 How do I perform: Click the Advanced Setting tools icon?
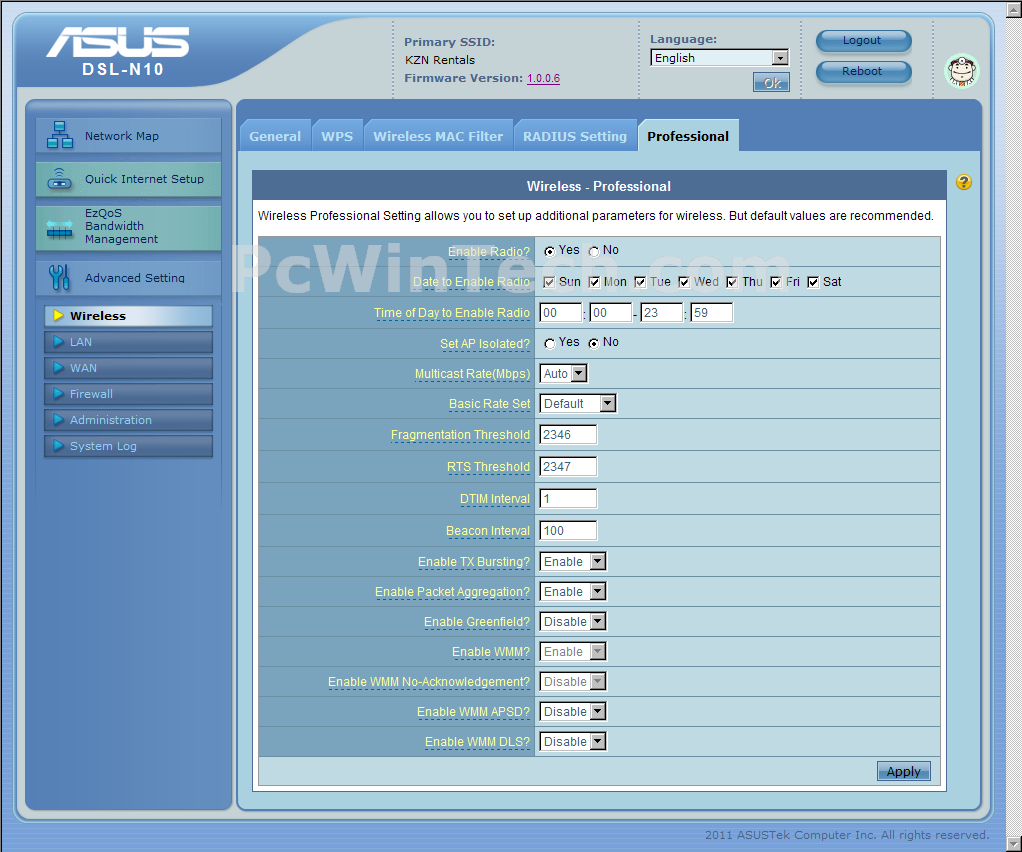(x=60, y=278)
